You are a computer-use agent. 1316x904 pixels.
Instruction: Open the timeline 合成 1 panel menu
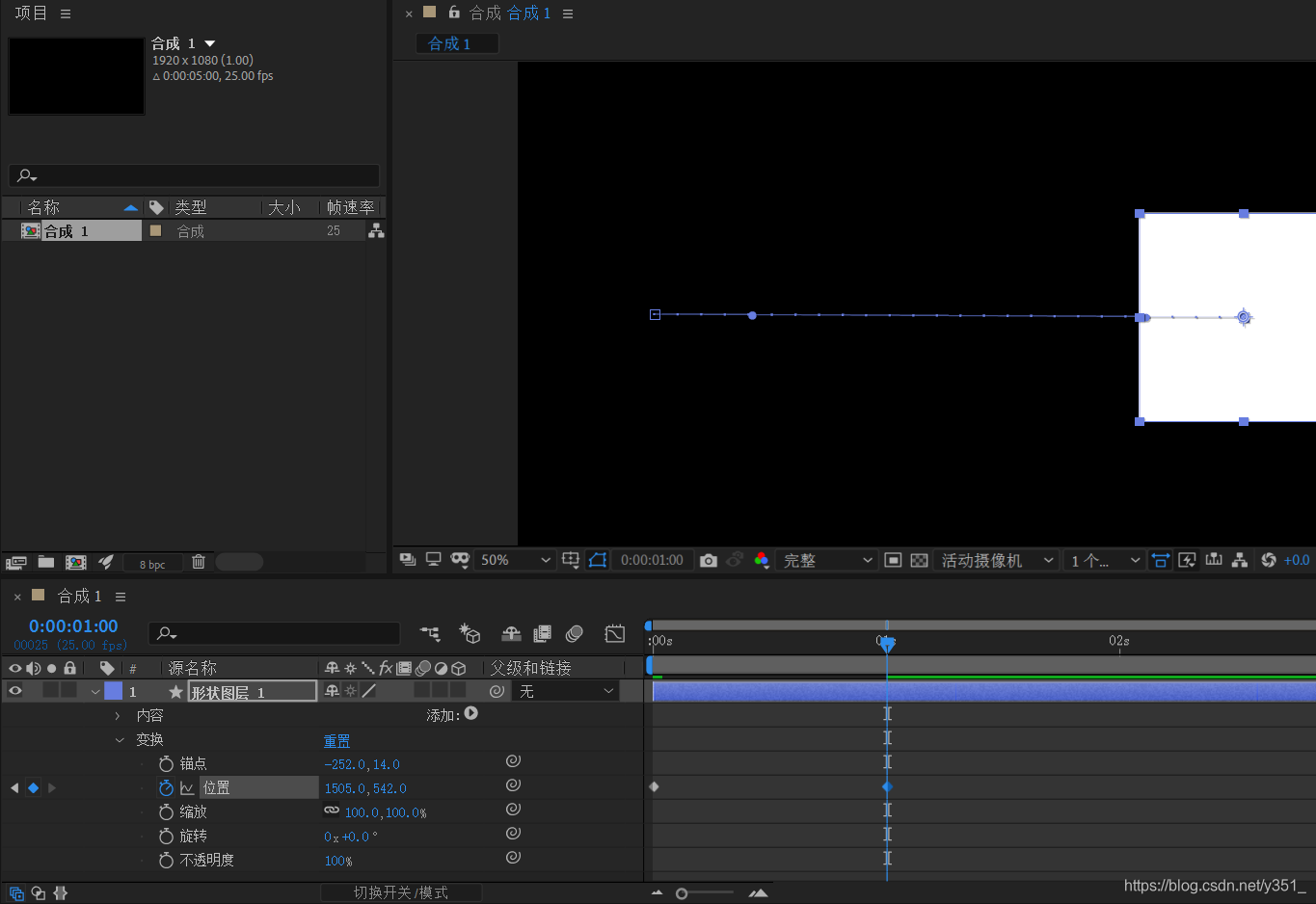tap(121, 597)
